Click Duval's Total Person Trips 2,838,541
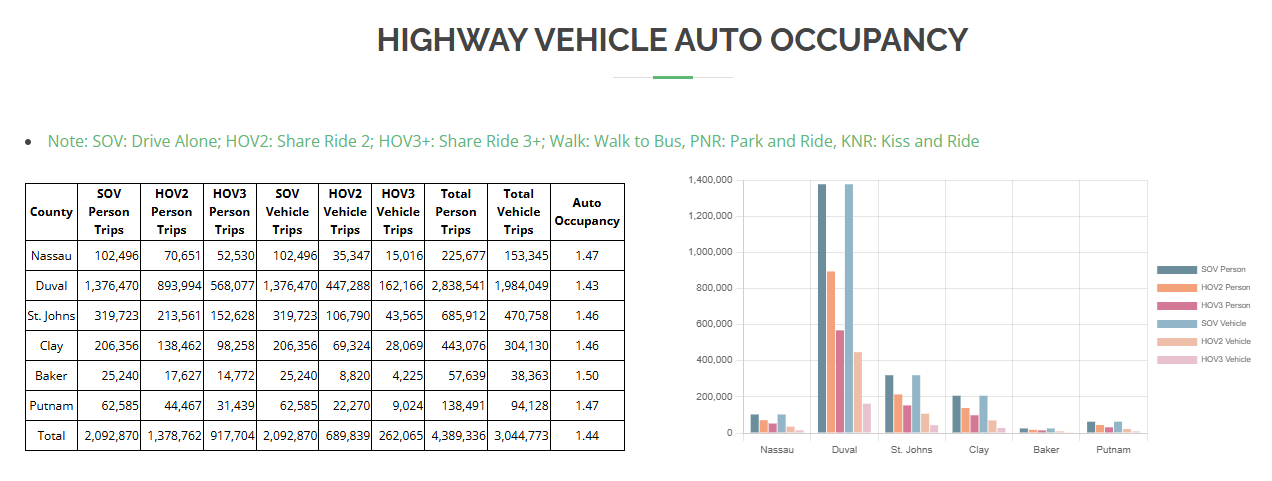 (457, 286)
